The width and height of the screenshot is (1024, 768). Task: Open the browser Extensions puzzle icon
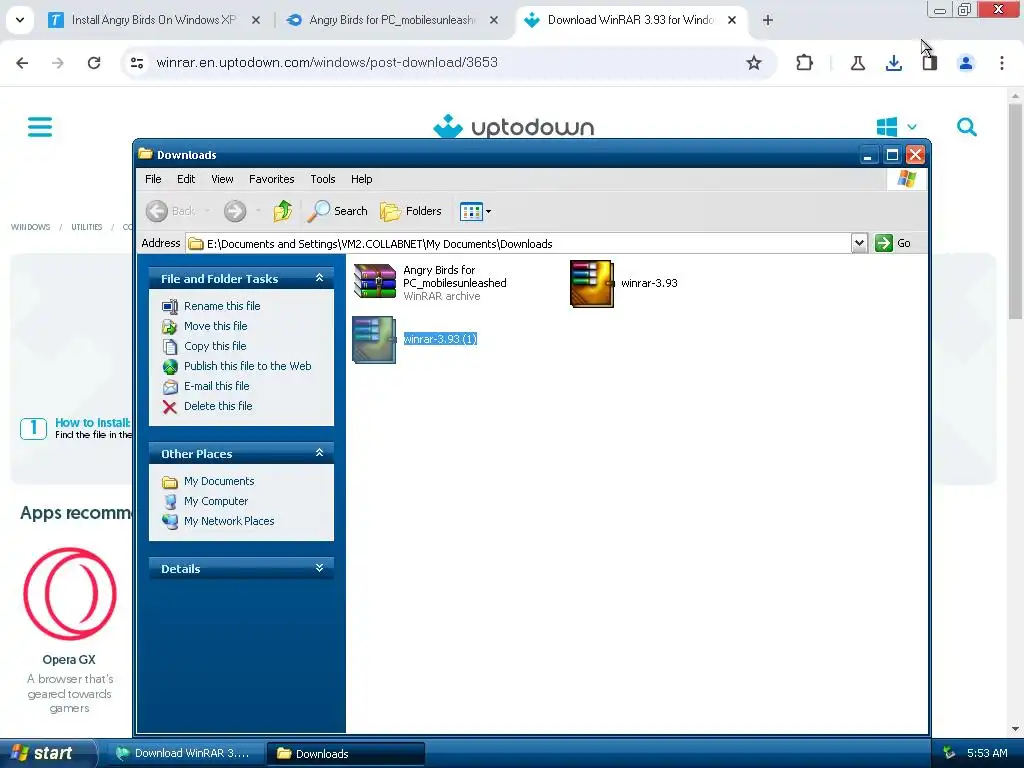(805, 63)
